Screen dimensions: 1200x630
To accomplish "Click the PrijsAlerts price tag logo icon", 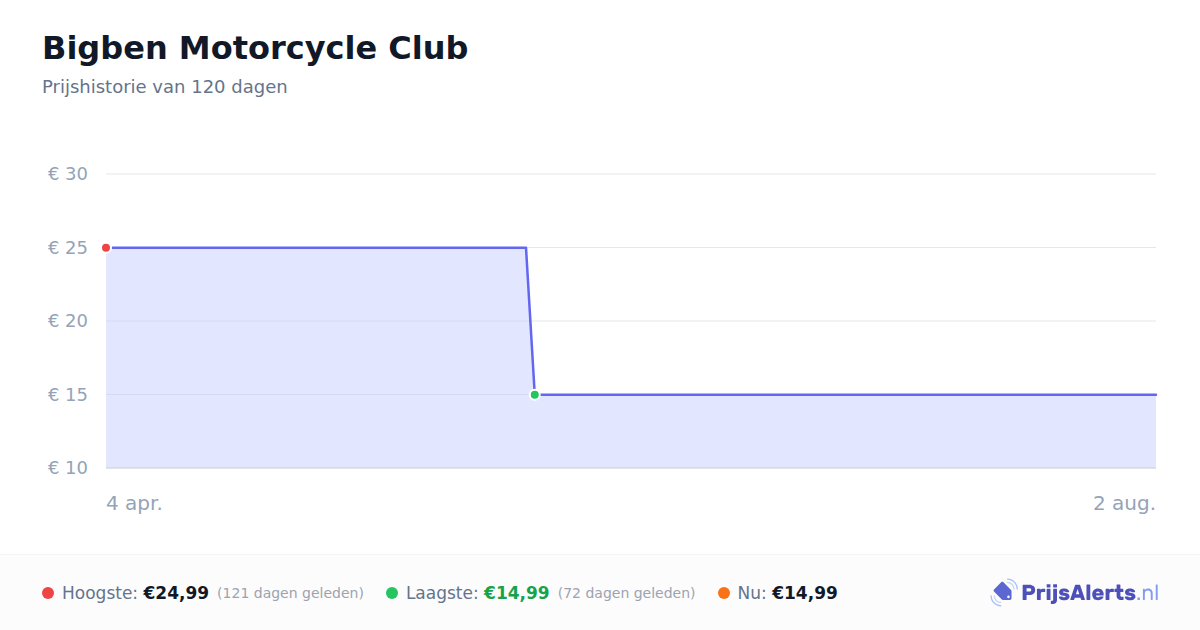I will coord(1003,593).
